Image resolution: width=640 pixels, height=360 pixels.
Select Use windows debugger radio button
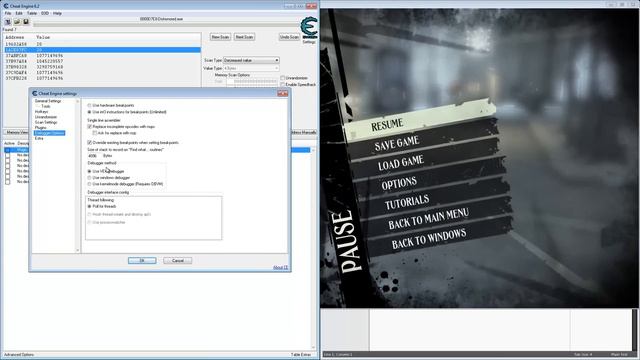(x=89, y=178)
